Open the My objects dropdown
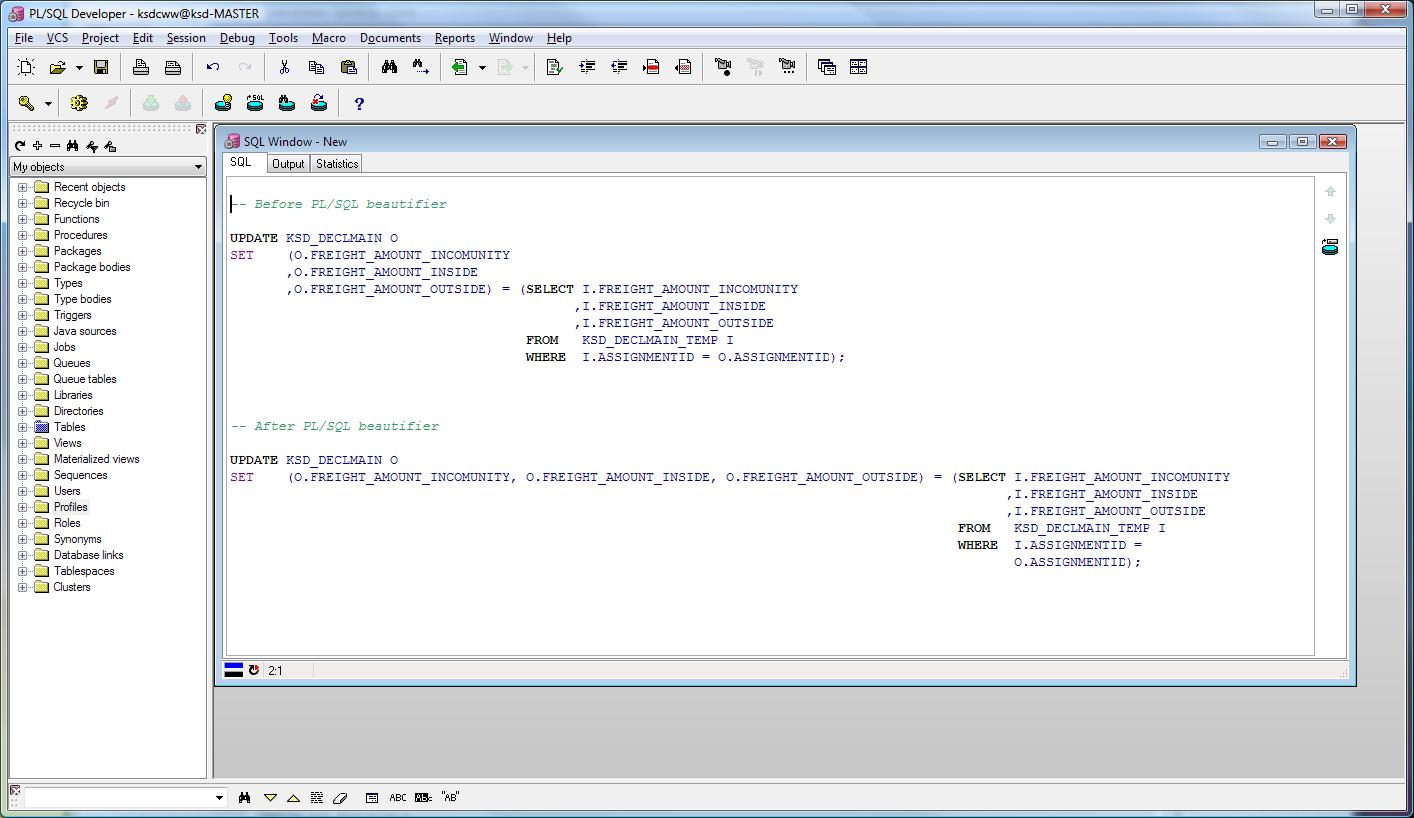1414x818 pixels. 198,167
